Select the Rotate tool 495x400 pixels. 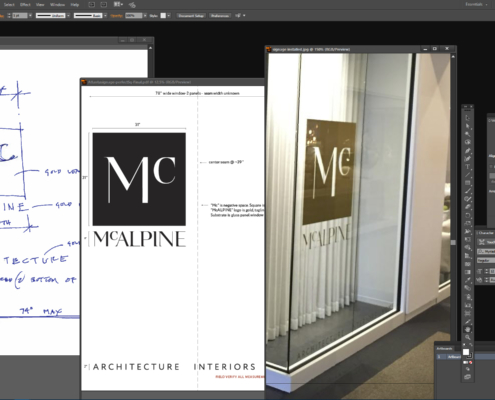[468, 215]
